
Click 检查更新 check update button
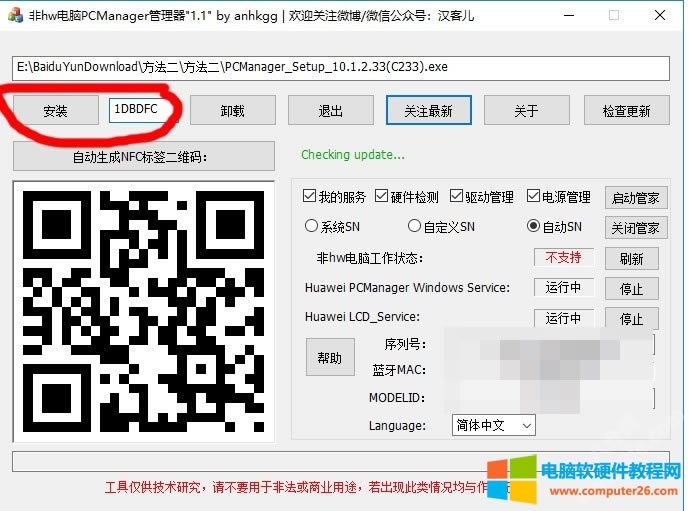coord(627,110)
